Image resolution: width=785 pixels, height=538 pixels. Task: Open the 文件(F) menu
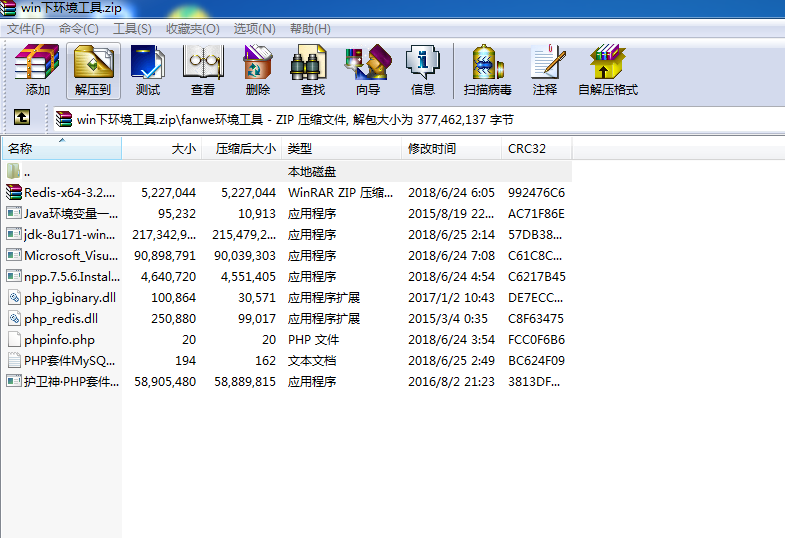(26, 29)
